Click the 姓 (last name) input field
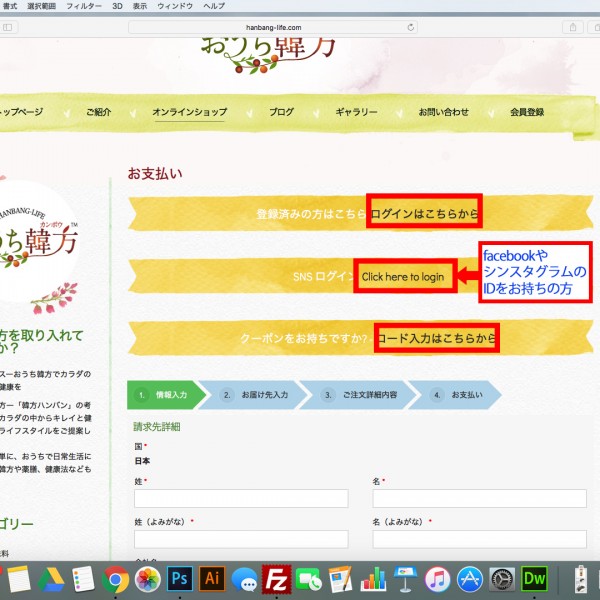 tap(241, 498)
